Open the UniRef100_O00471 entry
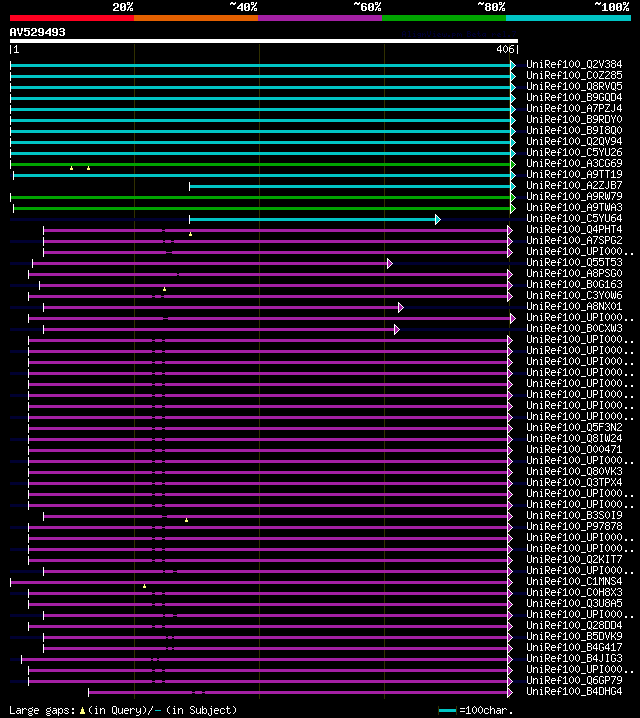The height and width of the screenshot is (718, 640). click(574, 449)
